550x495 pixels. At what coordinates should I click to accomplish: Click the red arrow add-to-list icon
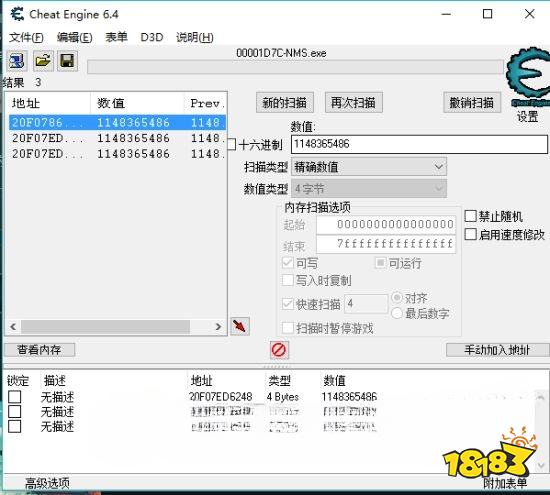point(240,326)
